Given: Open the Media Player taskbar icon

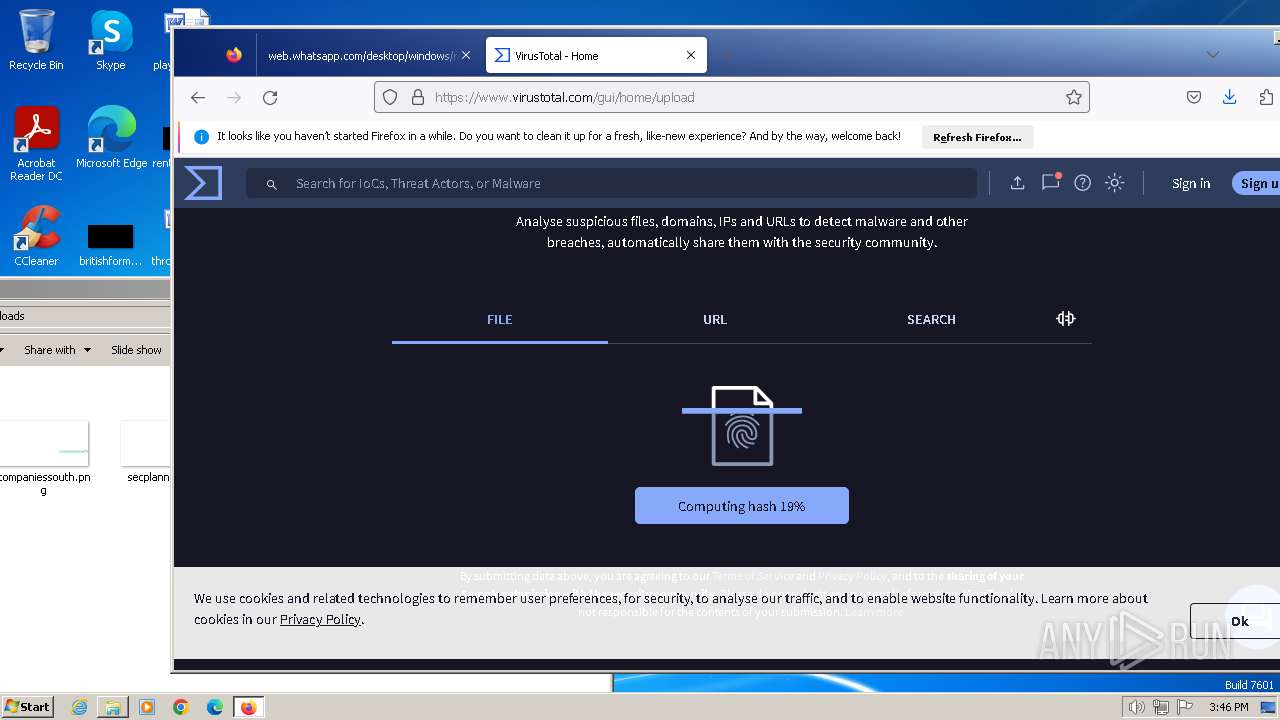Looking at the screenshot, I should coord(147,707).
